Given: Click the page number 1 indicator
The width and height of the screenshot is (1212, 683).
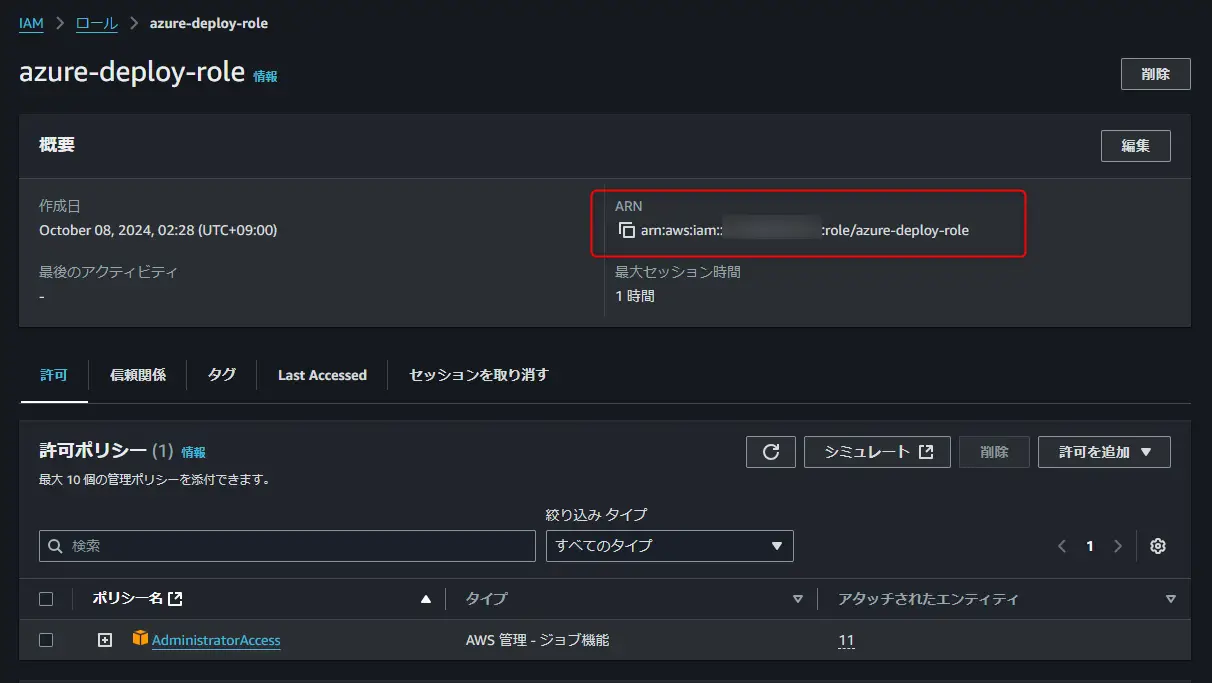Looking at the screenshot, I should [1090, 546].
